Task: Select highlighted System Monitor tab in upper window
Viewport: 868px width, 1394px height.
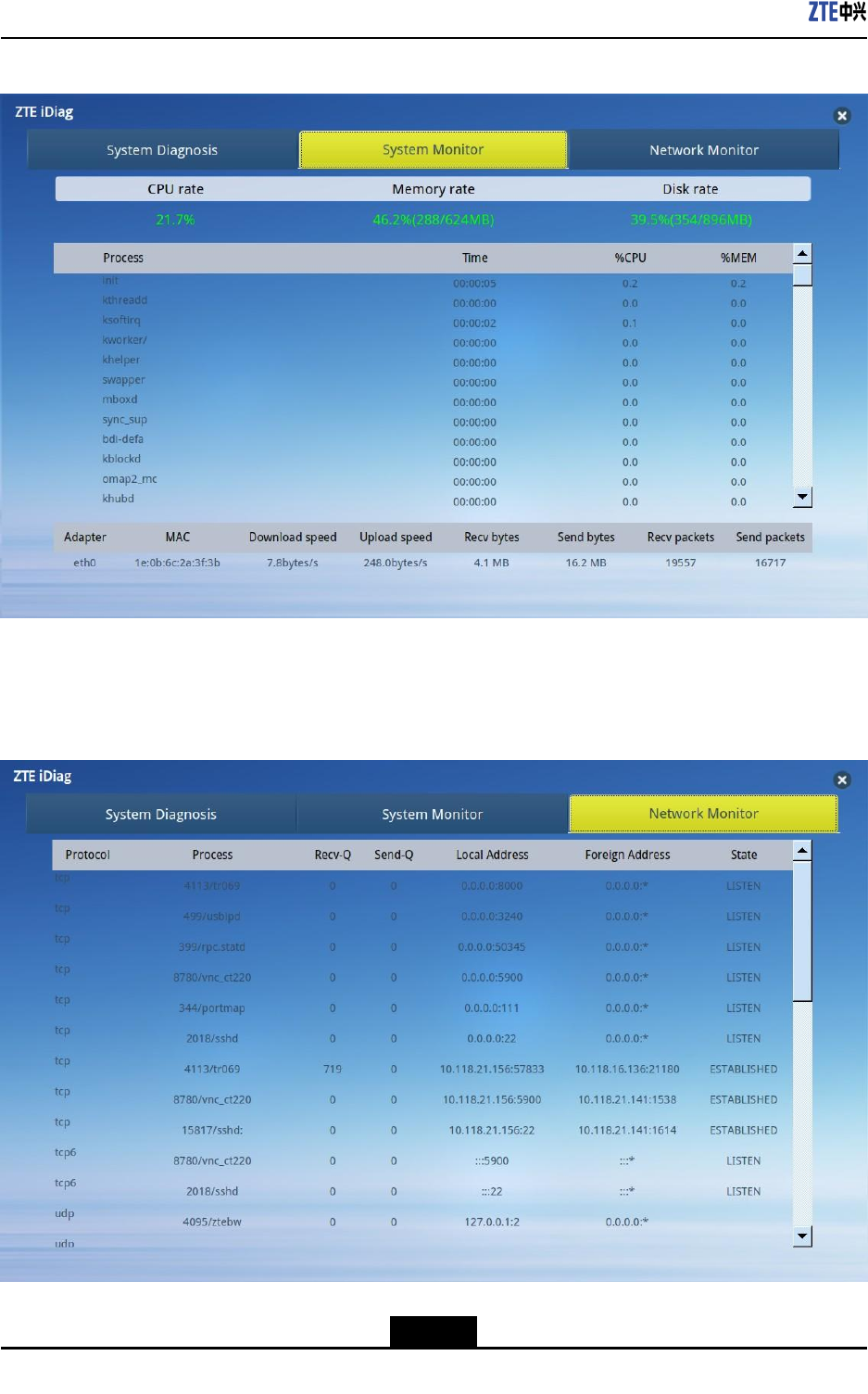Action: [434, 149]
